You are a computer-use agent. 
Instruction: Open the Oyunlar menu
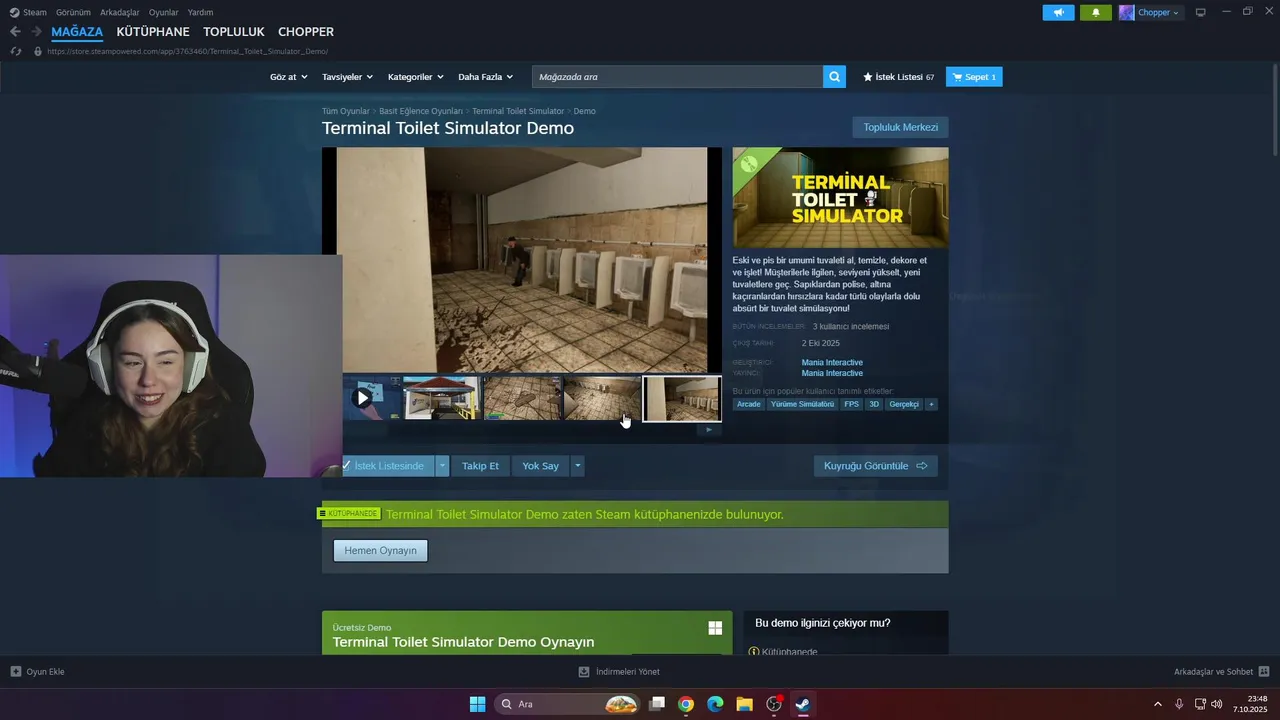click(x=164, y=12)
